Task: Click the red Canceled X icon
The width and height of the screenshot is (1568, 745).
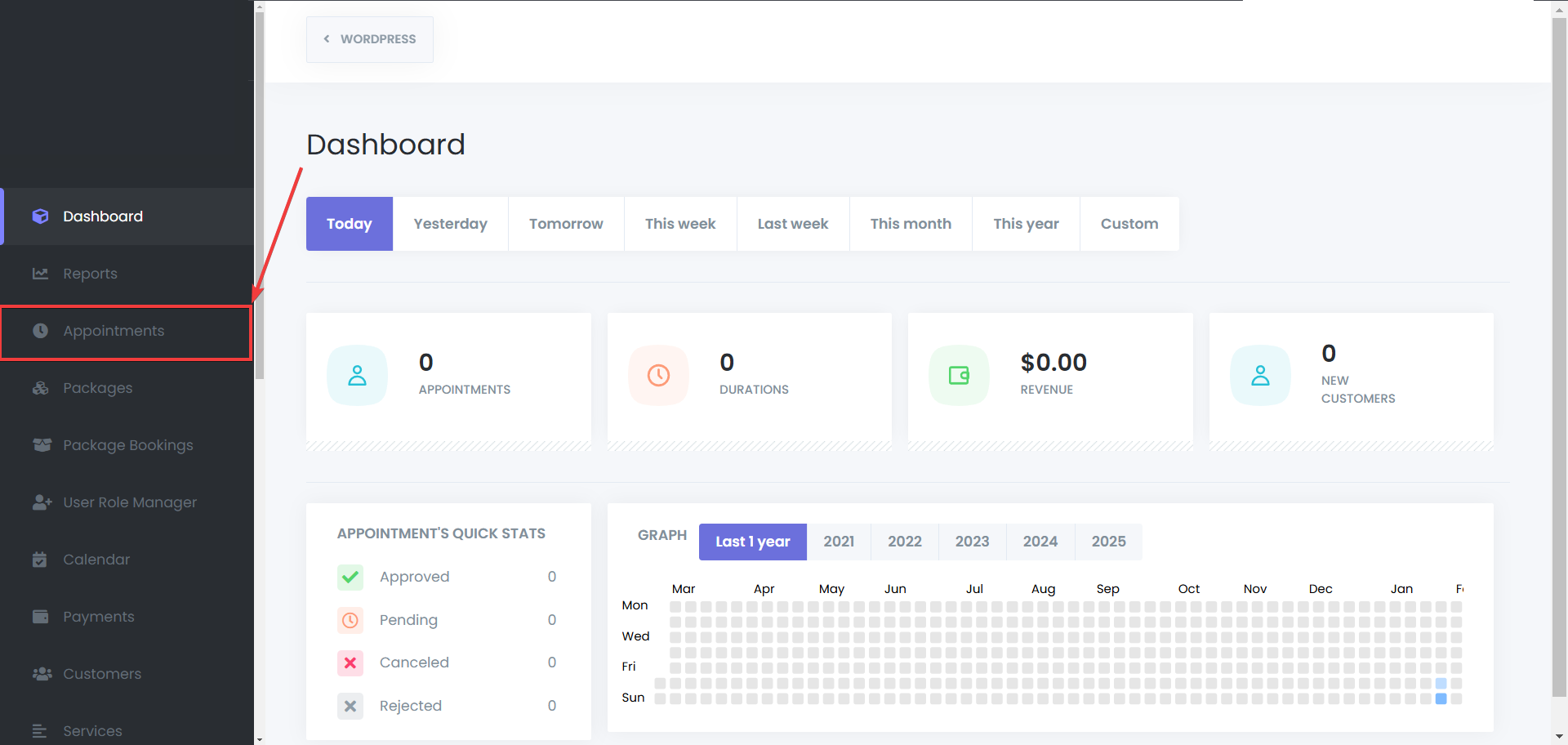Action: [x=350, y=662]
